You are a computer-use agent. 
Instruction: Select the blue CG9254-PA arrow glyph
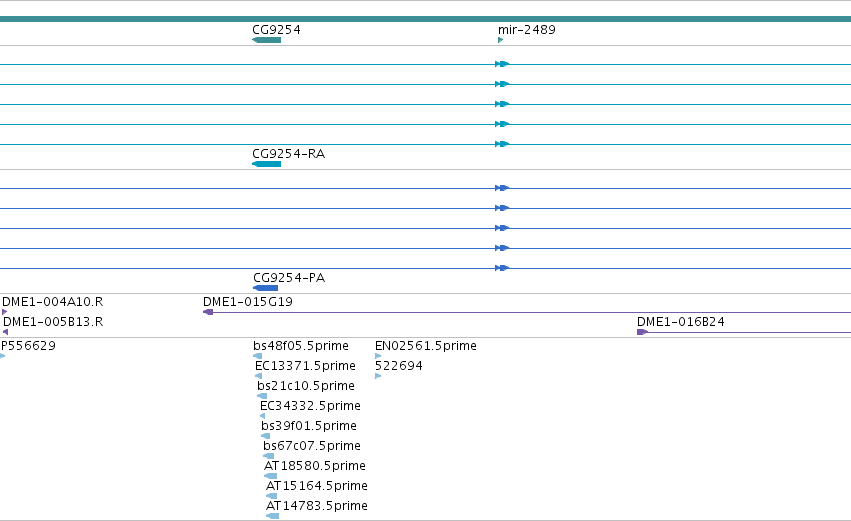click(265, 288)
